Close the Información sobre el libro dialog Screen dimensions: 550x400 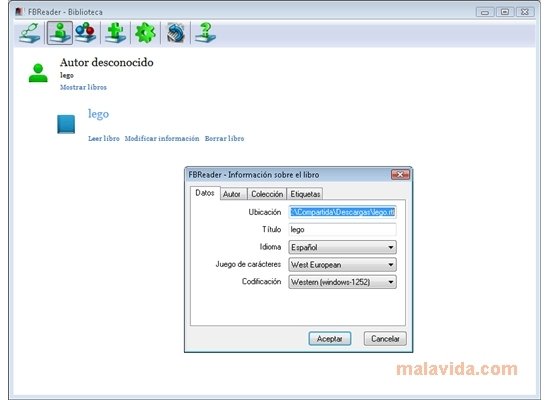(x=400, y=174)
